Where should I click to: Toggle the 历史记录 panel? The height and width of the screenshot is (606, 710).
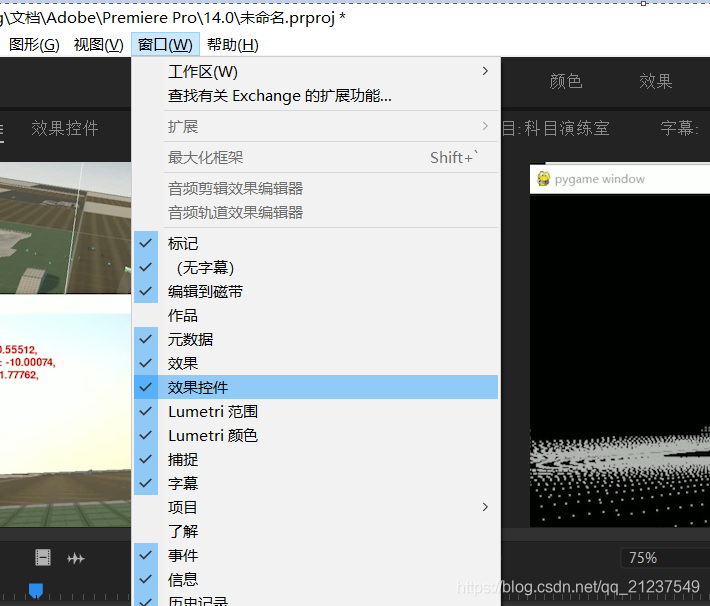click(x=316, y=599)
